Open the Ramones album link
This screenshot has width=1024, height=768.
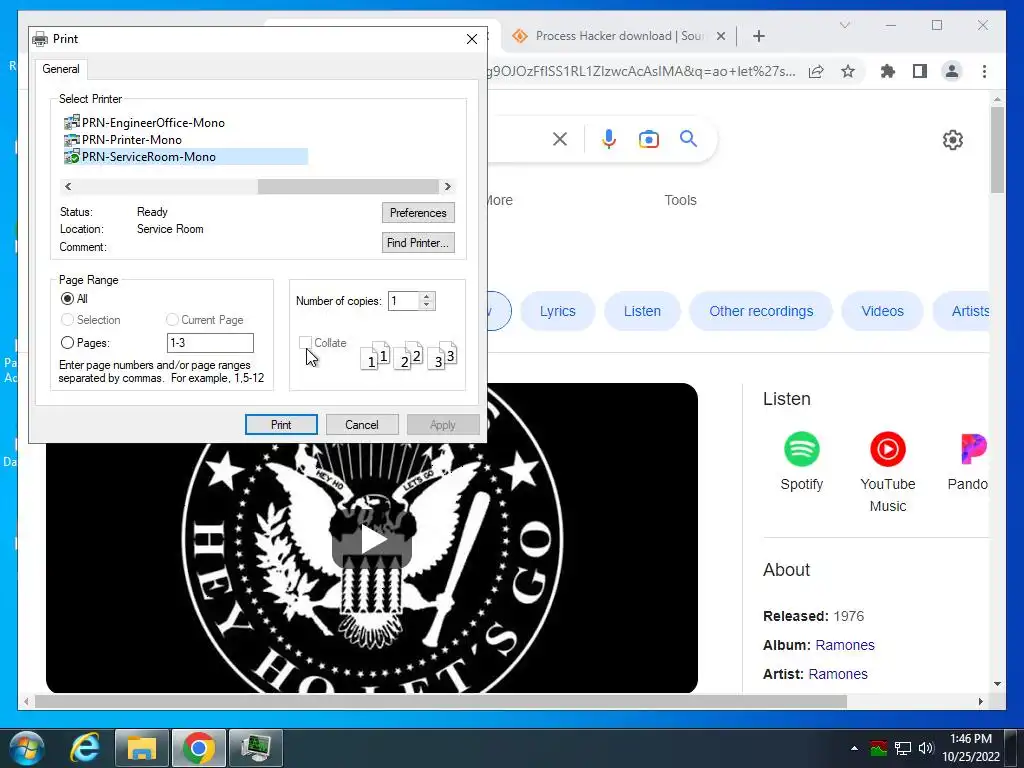845,645
